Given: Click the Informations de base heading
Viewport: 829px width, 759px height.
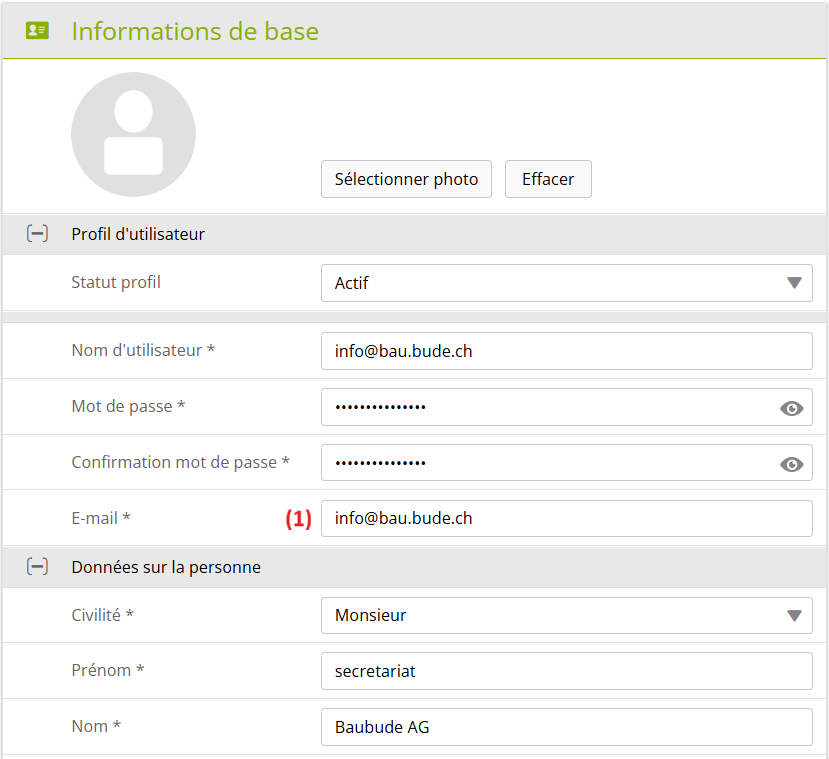Looking at the screenshot, I should point(195,31).
